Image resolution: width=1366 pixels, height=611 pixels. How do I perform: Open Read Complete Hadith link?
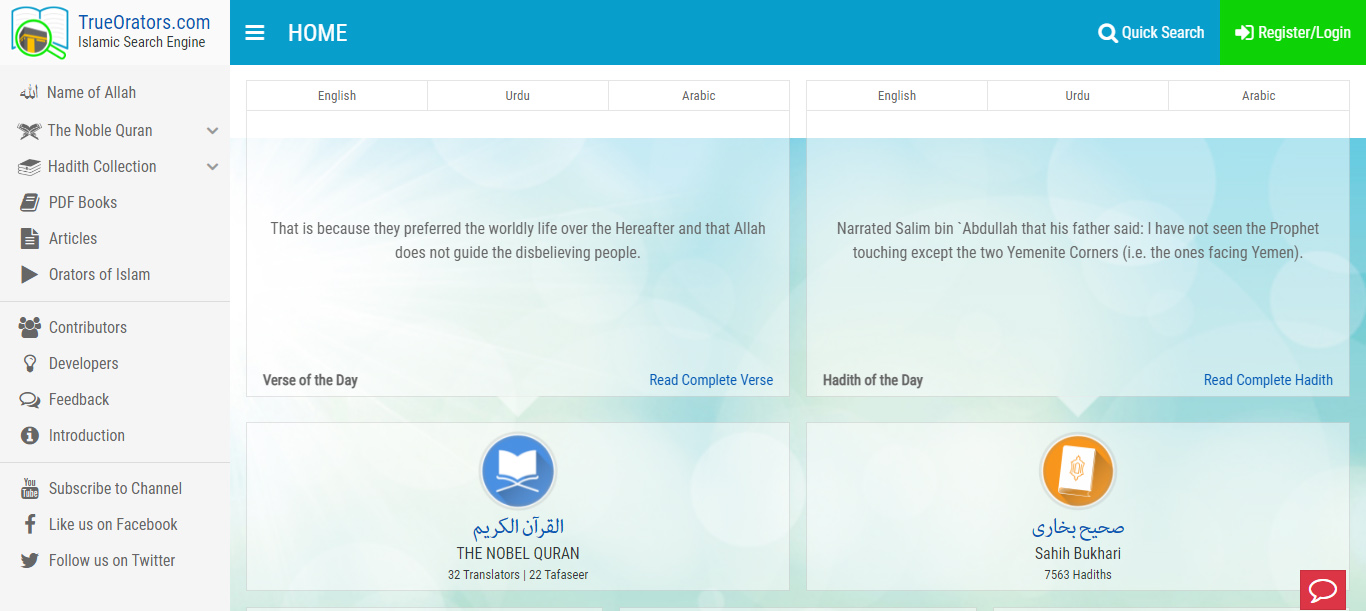[1267, 380]
